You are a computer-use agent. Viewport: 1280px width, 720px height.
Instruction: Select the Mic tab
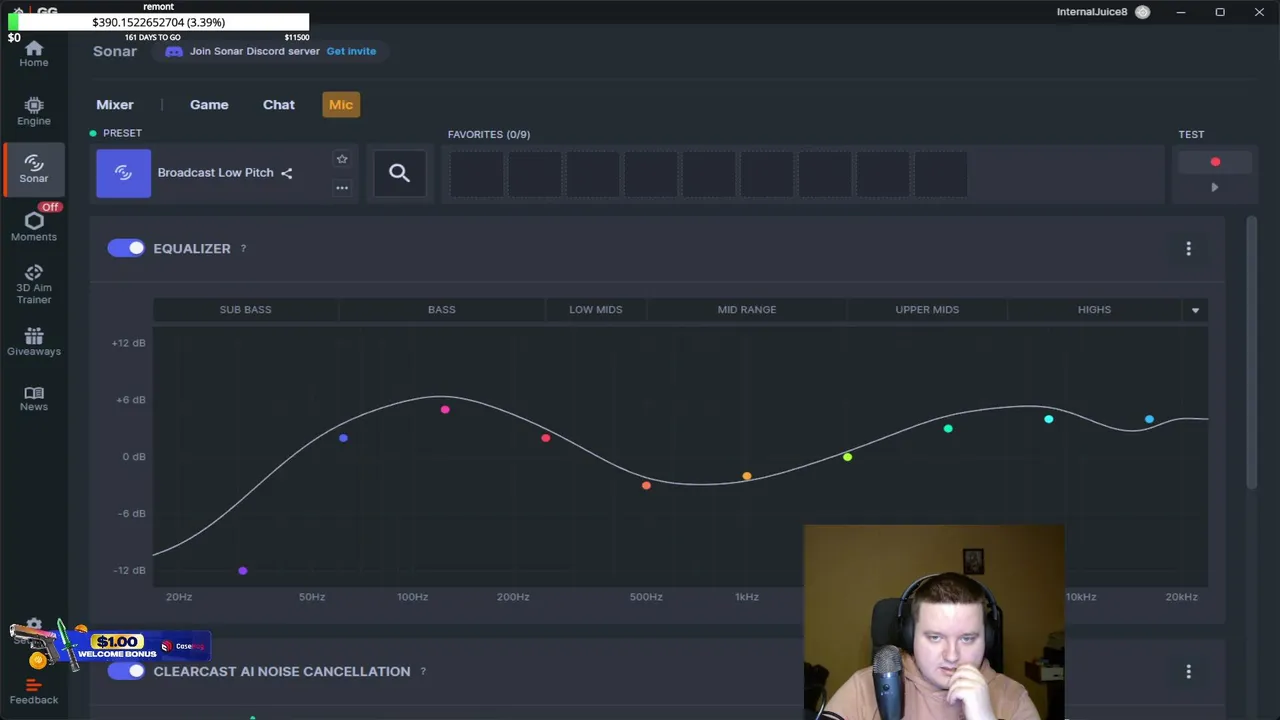pyautogui.click(x=341, y=105)
